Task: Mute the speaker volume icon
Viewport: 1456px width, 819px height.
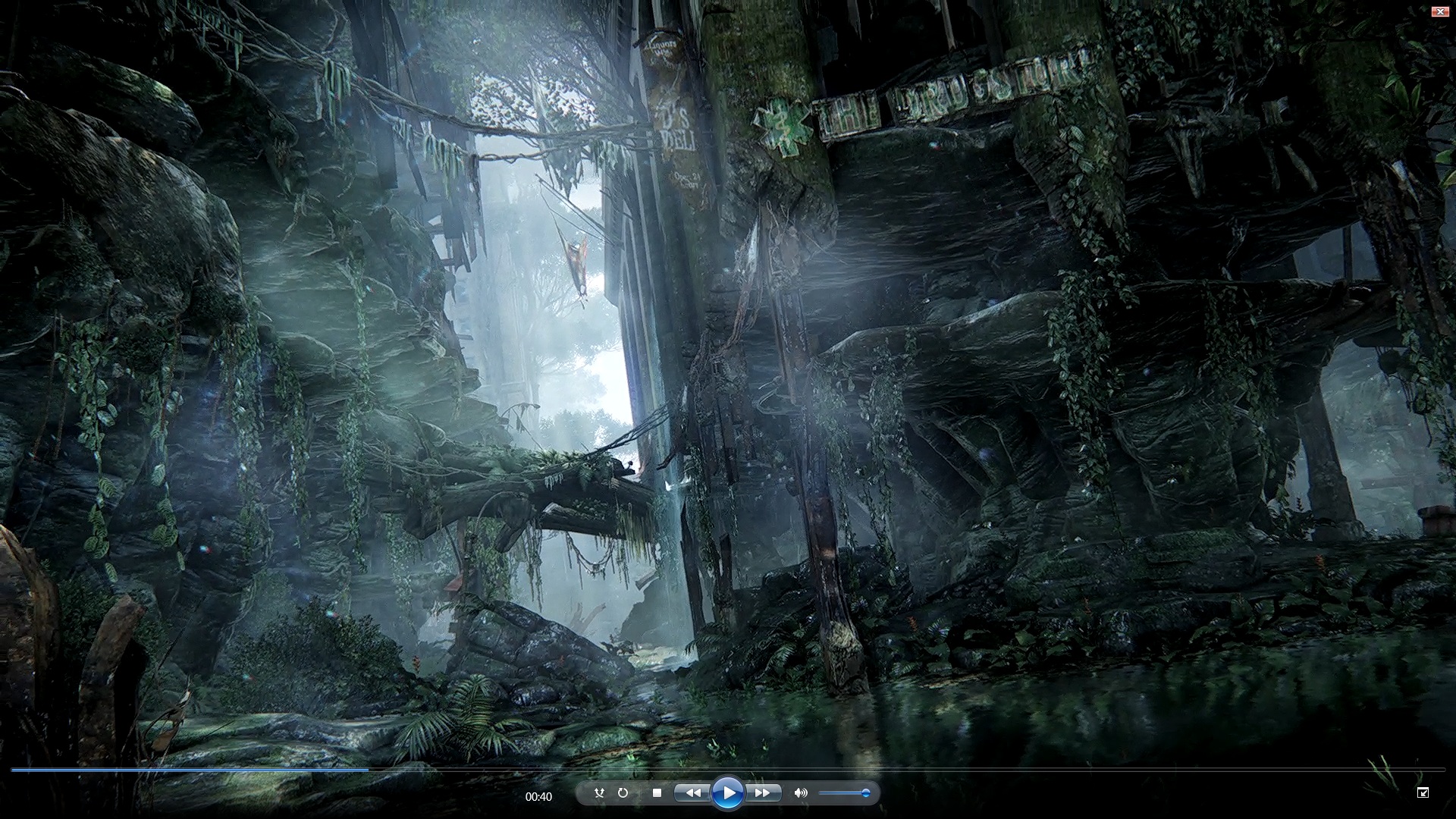Action: pos(800,792)
